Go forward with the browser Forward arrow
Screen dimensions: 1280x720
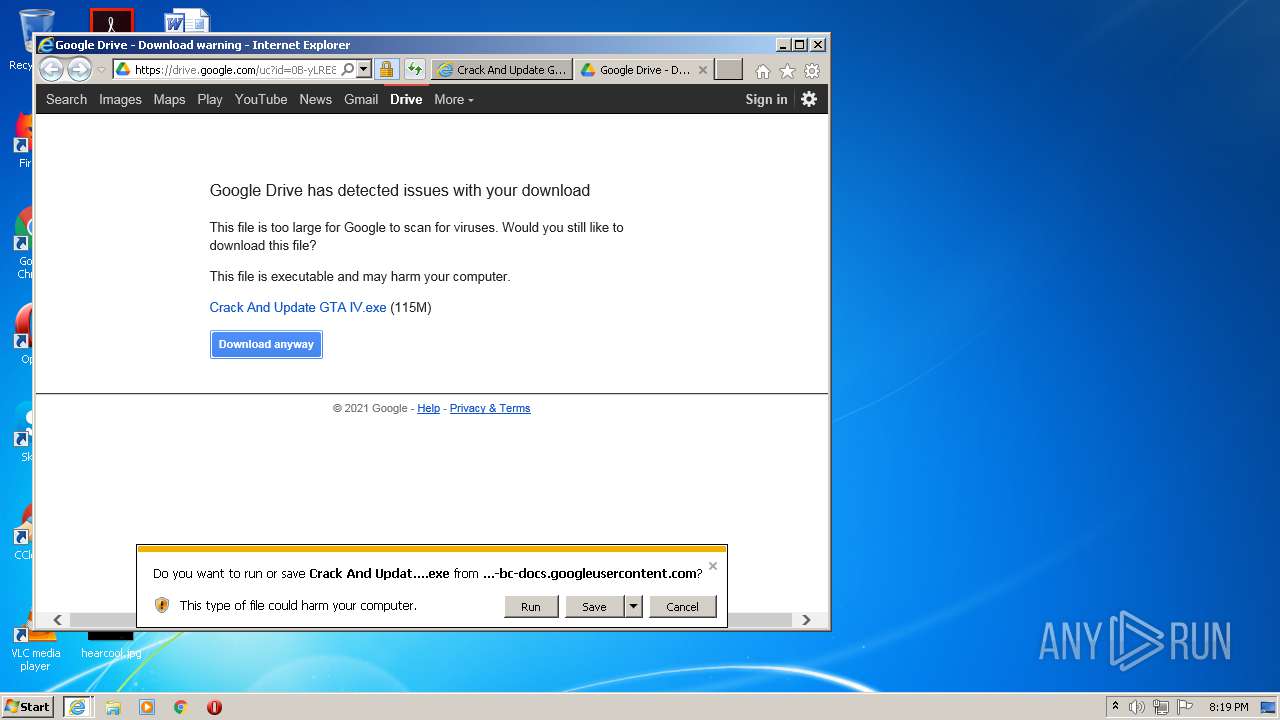pyautogui.click(x=79, y=70)
